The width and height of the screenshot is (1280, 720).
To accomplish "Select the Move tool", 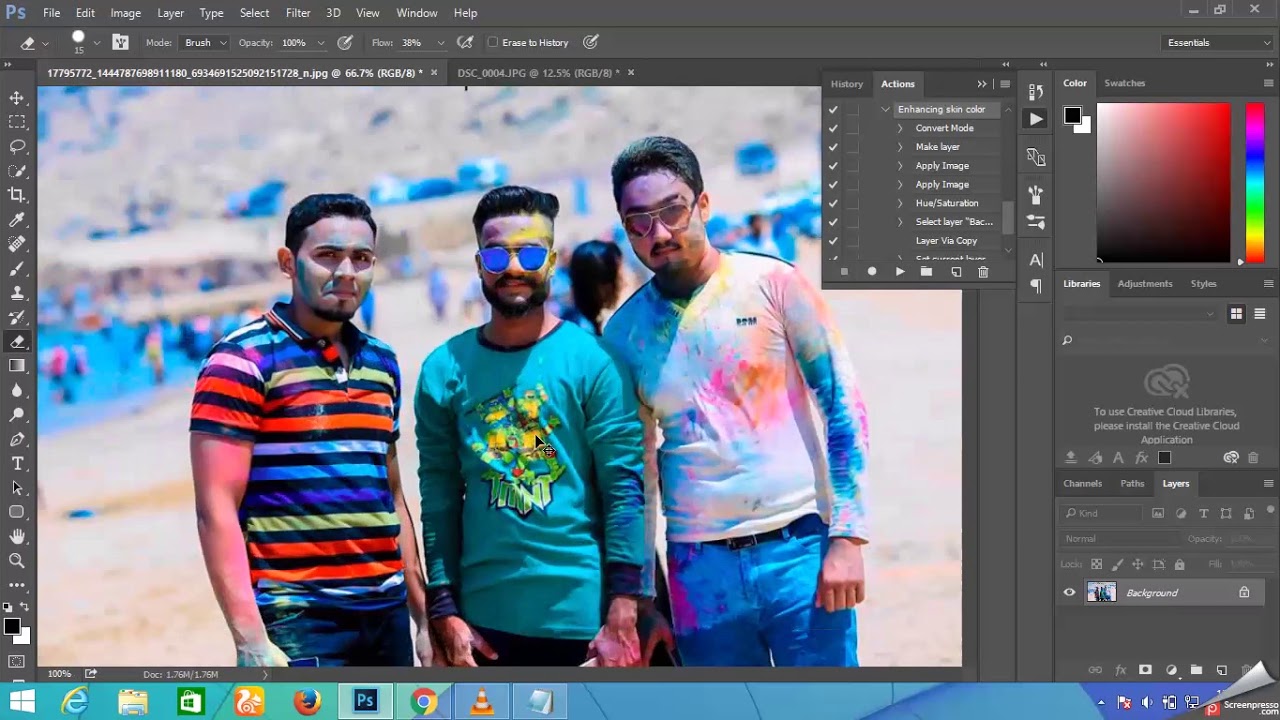I will (x=17, y=98).
